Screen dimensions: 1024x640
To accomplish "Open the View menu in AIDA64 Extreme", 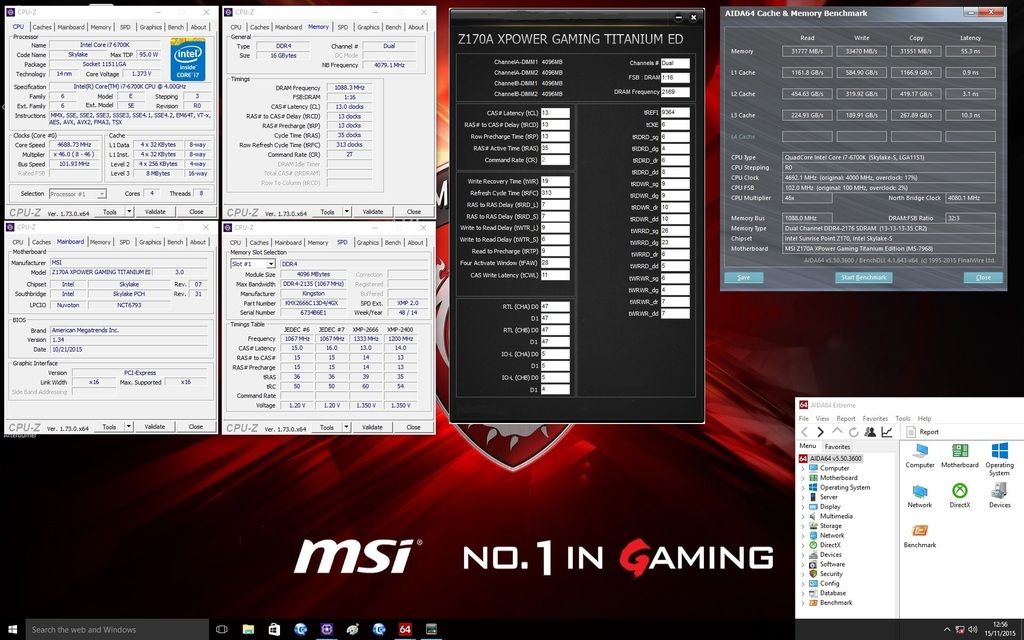I will click(x=822, y=419).
